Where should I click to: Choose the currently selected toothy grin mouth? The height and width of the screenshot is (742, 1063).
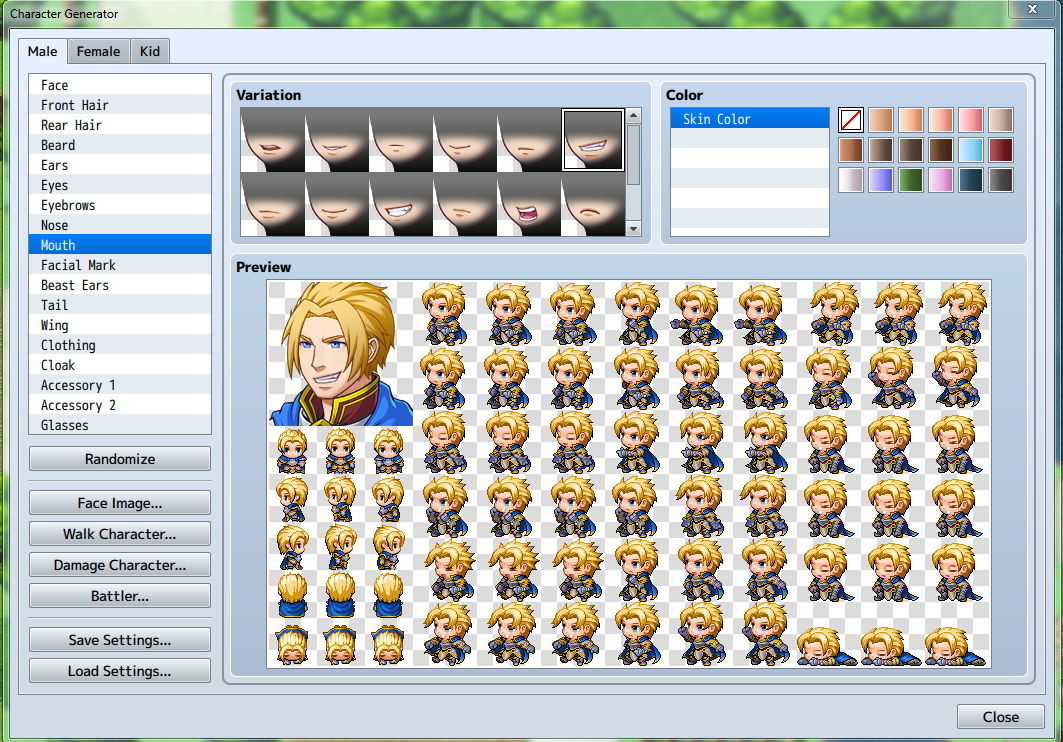coord(593,140)
